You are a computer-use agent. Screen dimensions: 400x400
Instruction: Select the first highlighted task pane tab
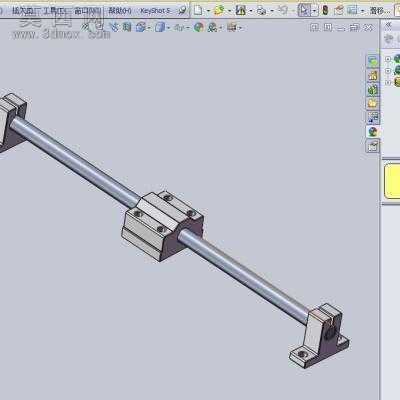coord(373,61)
